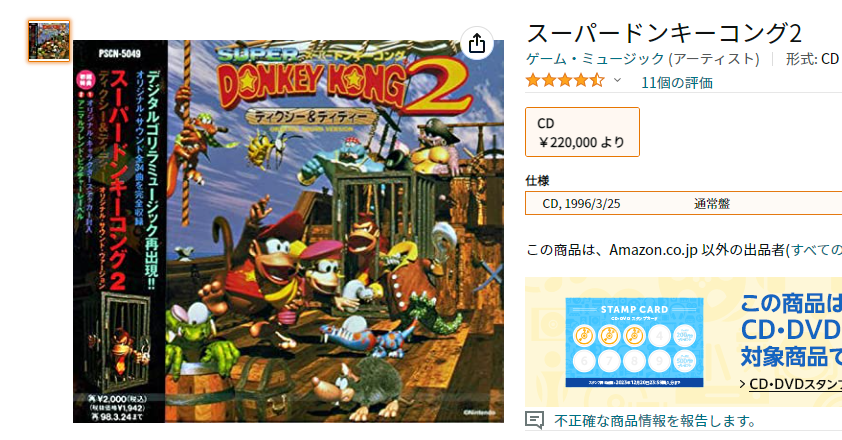Click the スーパードンキーコング2 product title

[x=664, y=34]
